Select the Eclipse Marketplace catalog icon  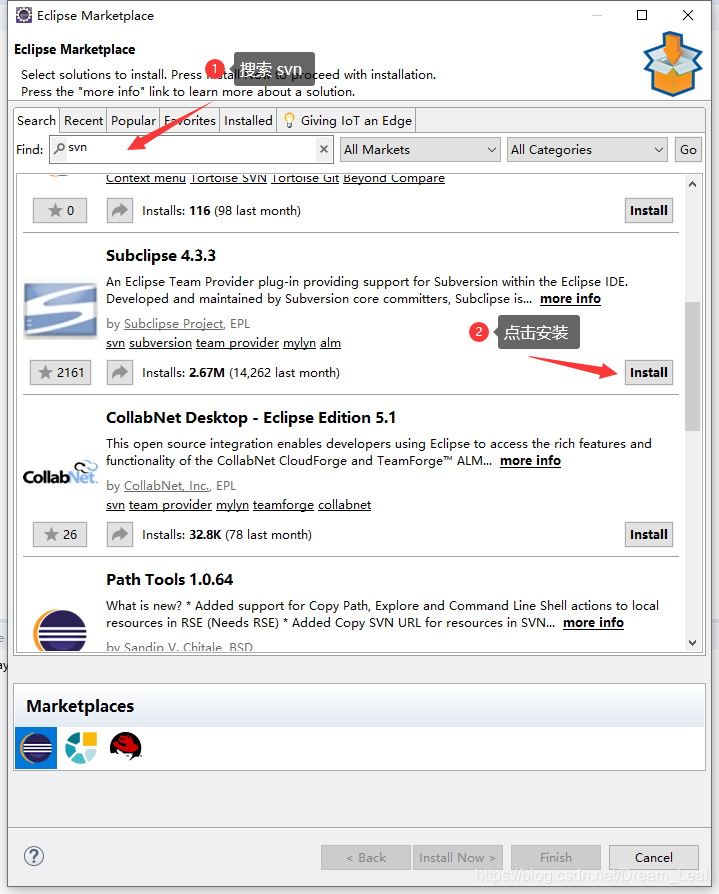[36, 747]
